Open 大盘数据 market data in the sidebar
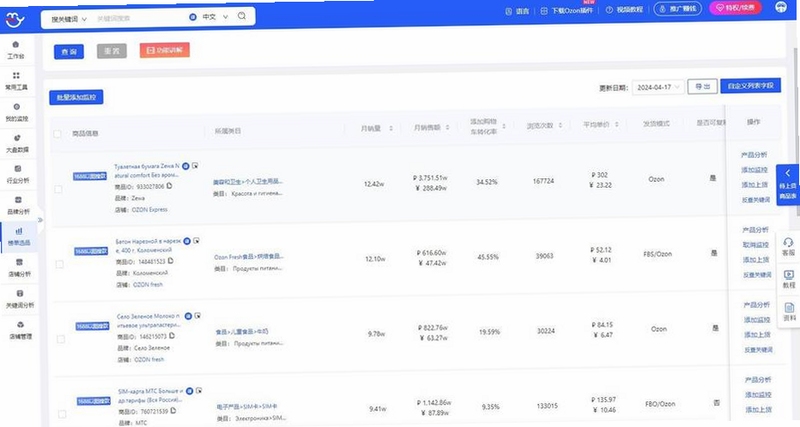This screenshot has height=427, width=800. coord(17,143)
